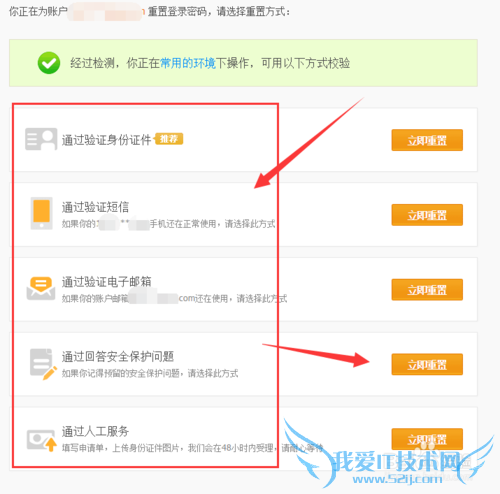The width and height of the screenshot is (500, 494).
Task: Click the email envelope icon
Action: coord(41,288)
